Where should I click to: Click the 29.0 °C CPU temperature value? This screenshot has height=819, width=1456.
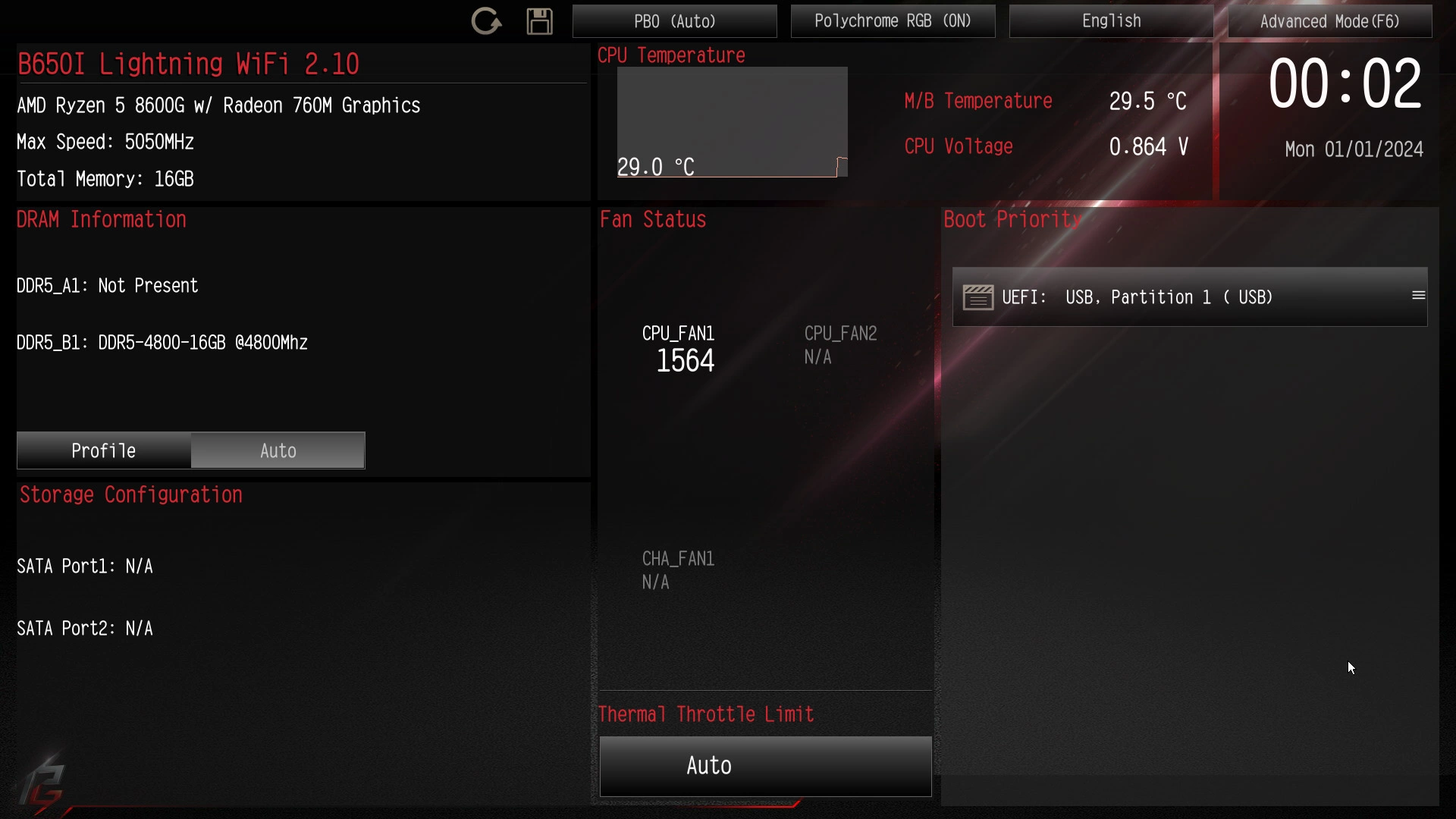[655, 167]
